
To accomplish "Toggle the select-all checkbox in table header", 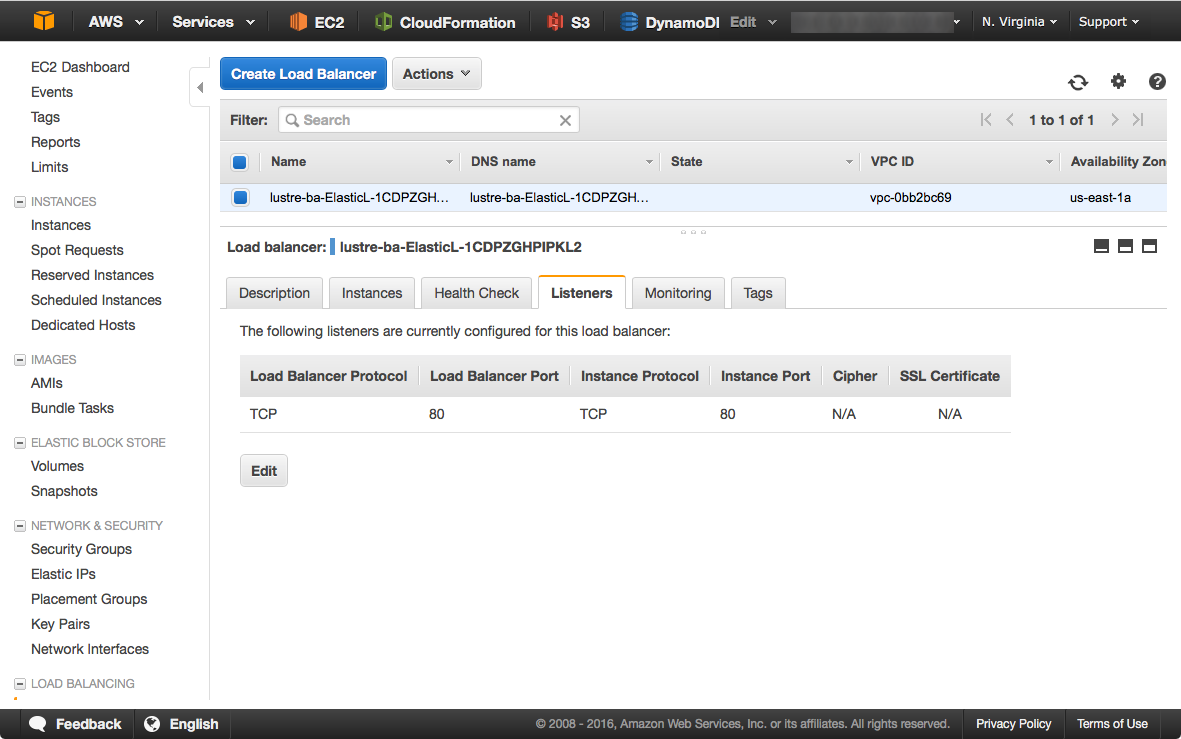I will pyautogui.click(x=240, y=162).
